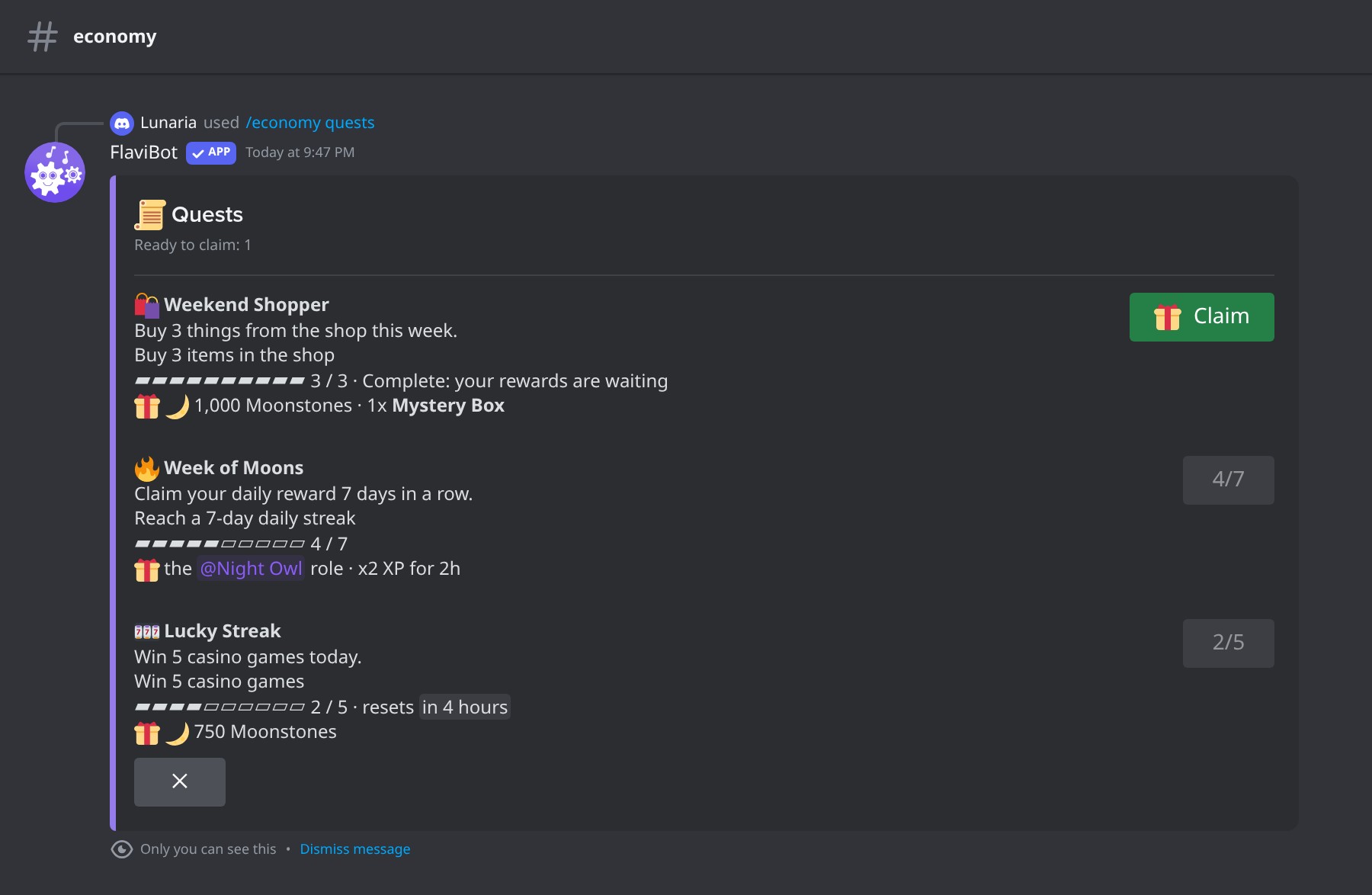Click the 'Win 5 casino games today.' description

coord(248,657)
